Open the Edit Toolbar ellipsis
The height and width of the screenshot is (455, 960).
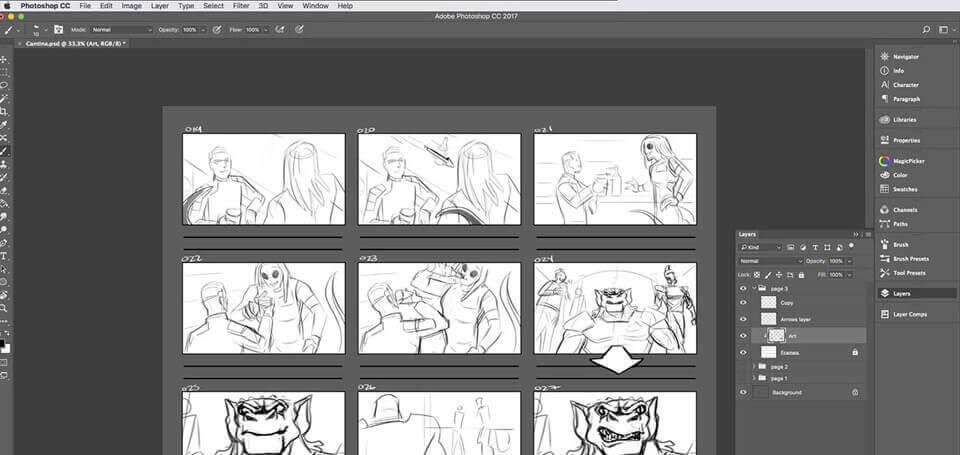point(4,320)
